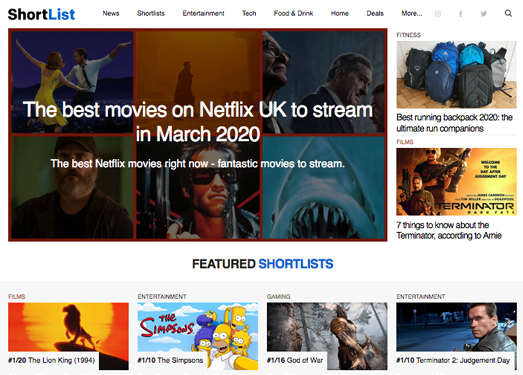Go to homepage via ShortList logo
The height and width of the screenshot is (375, 523).
(41, 14)
